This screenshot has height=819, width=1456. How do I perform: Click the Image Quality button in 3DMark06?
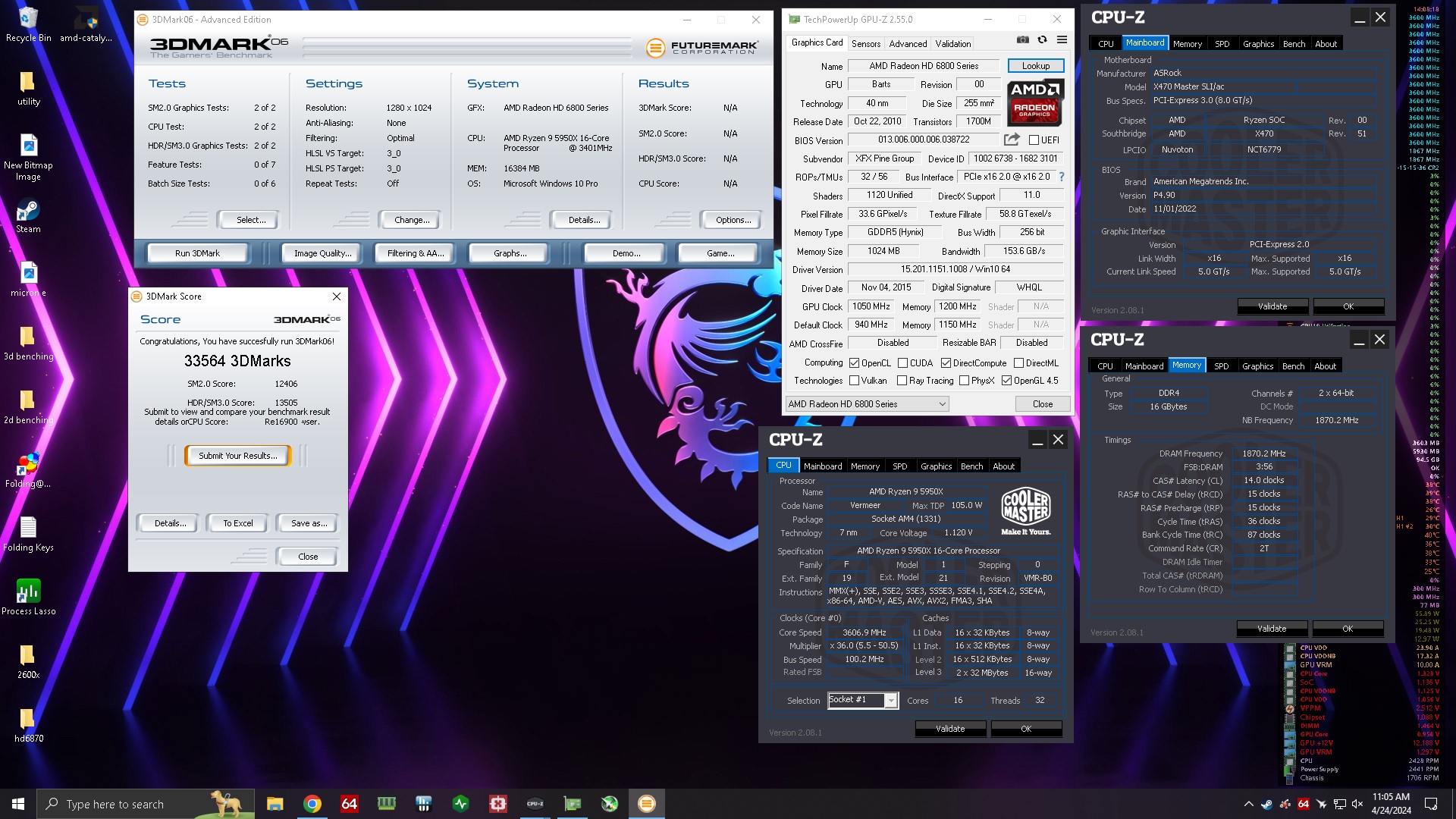click(323, 253)
